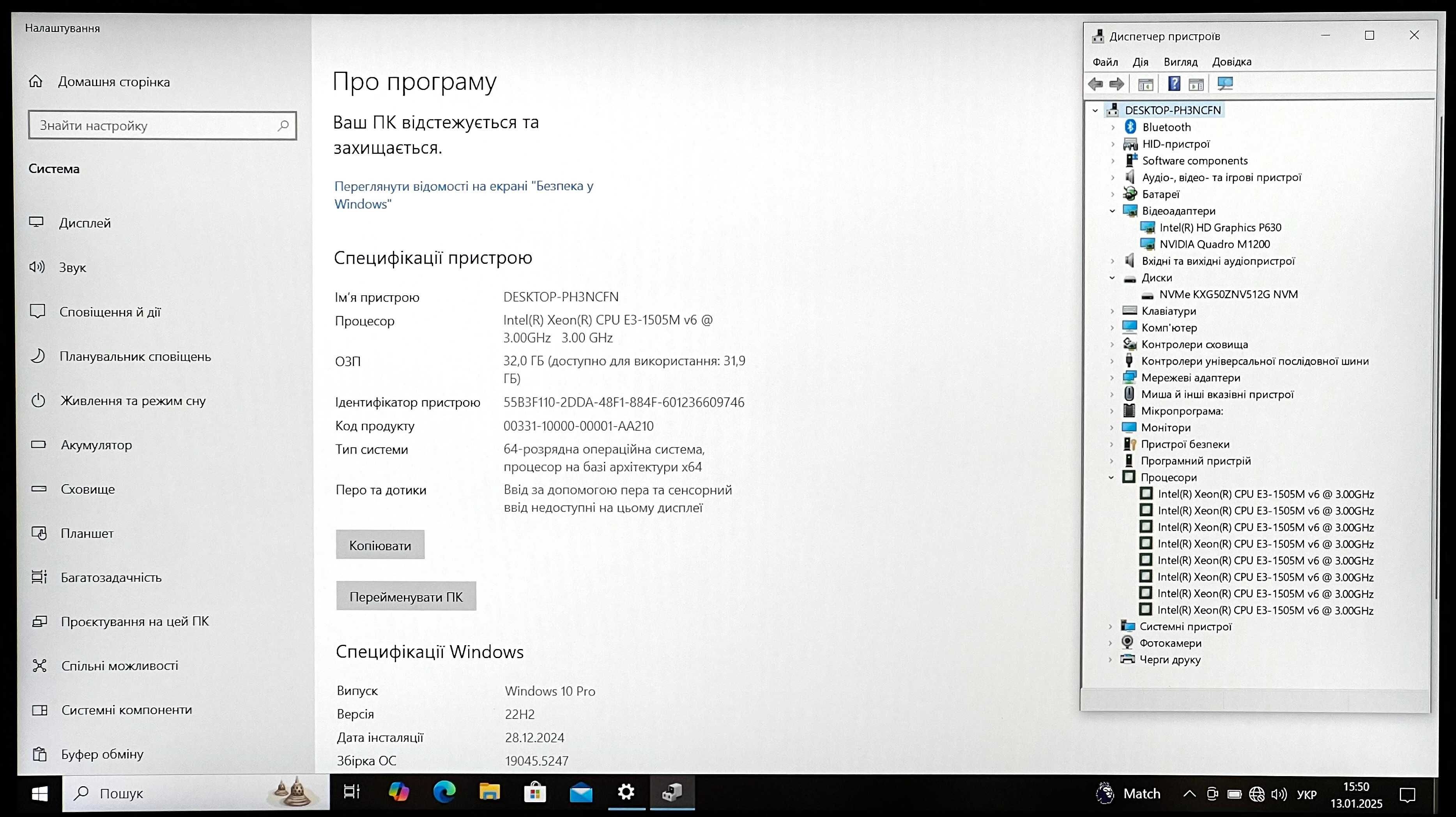The height and width of the screenshot is (817, 1456).
Task: Open the notification center on taskbar
Action: [1407, 795]
